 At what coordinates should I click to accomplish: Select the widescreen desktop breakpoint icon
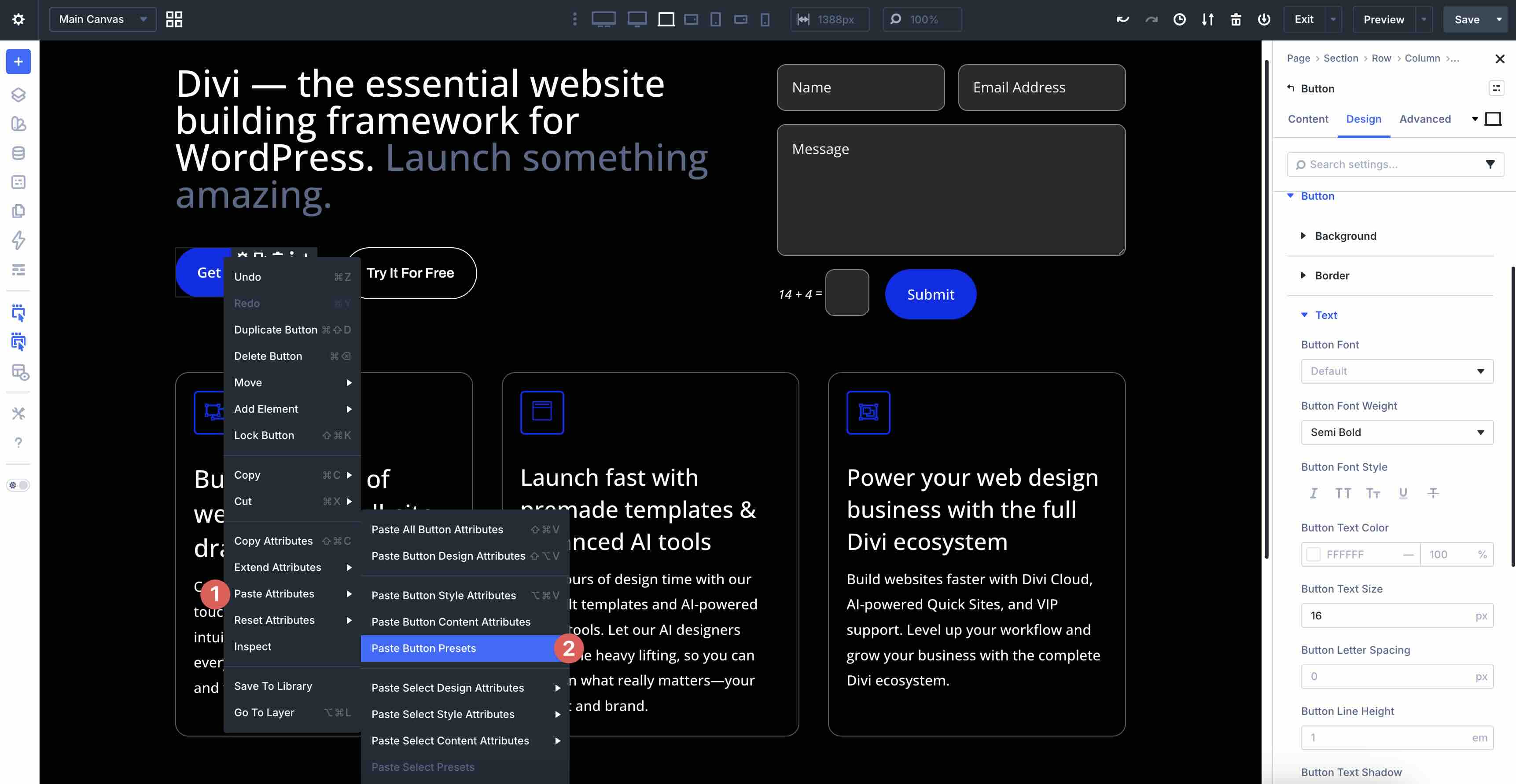604,19
